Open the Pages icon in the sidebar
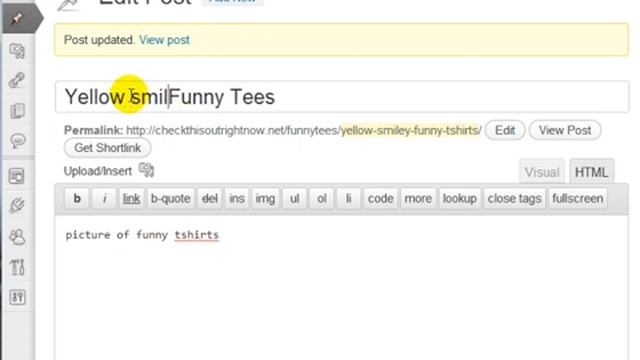Viewport: 640px width, 360px height. coord(17,111)
